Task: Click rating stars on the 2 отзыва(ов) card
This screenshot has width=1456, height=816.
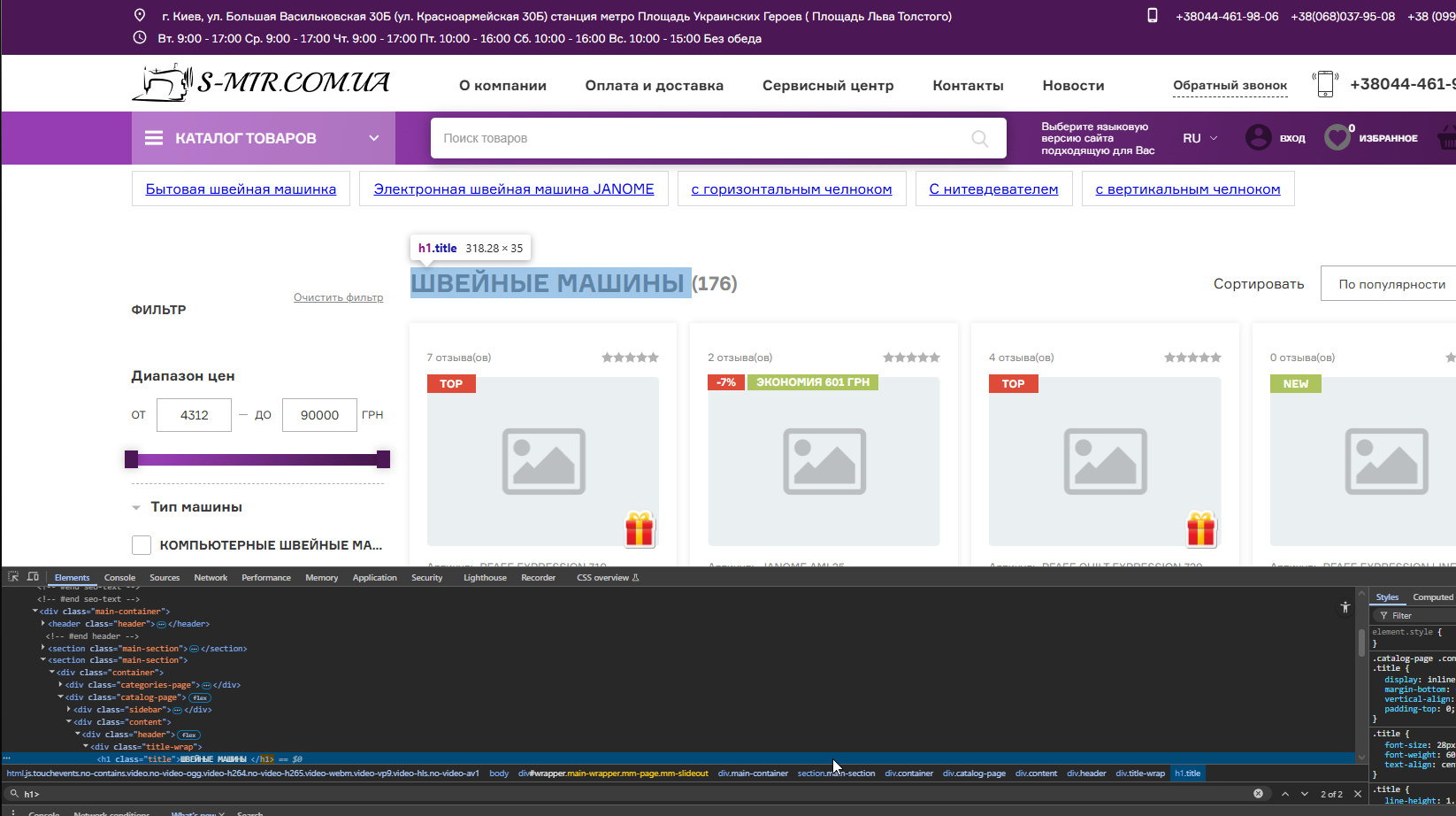Action: pyautogui.click(x=912, y=358)
